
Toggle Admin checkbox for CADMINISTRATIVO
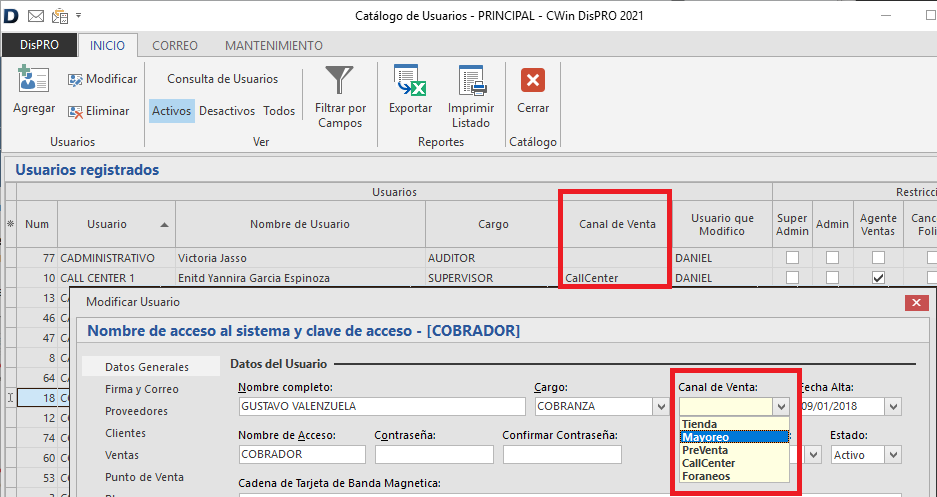(x=832, y=258)
